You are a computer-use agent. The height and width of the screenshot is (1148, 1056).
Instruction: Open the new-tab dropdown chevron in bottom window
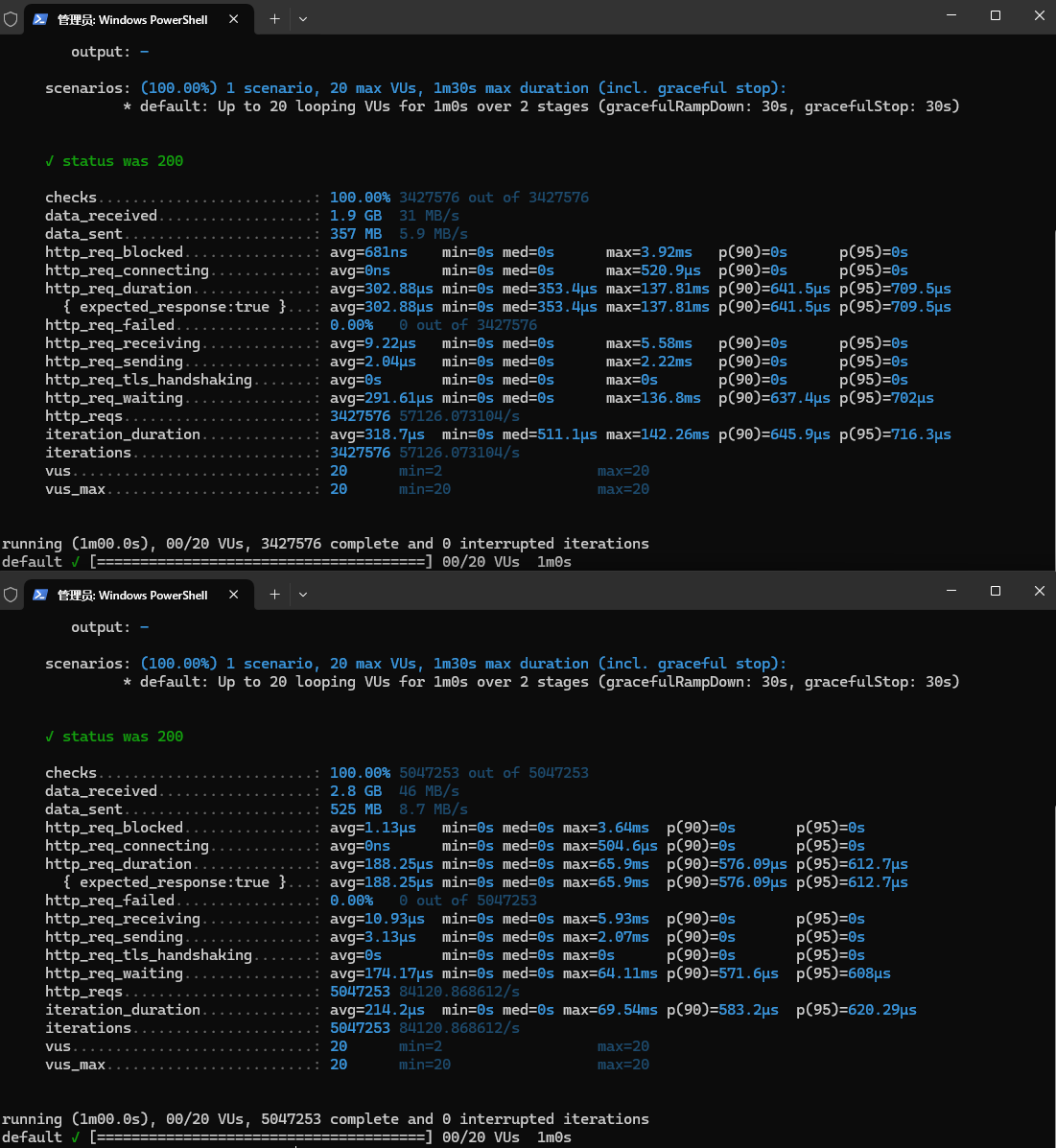[303, 595]
